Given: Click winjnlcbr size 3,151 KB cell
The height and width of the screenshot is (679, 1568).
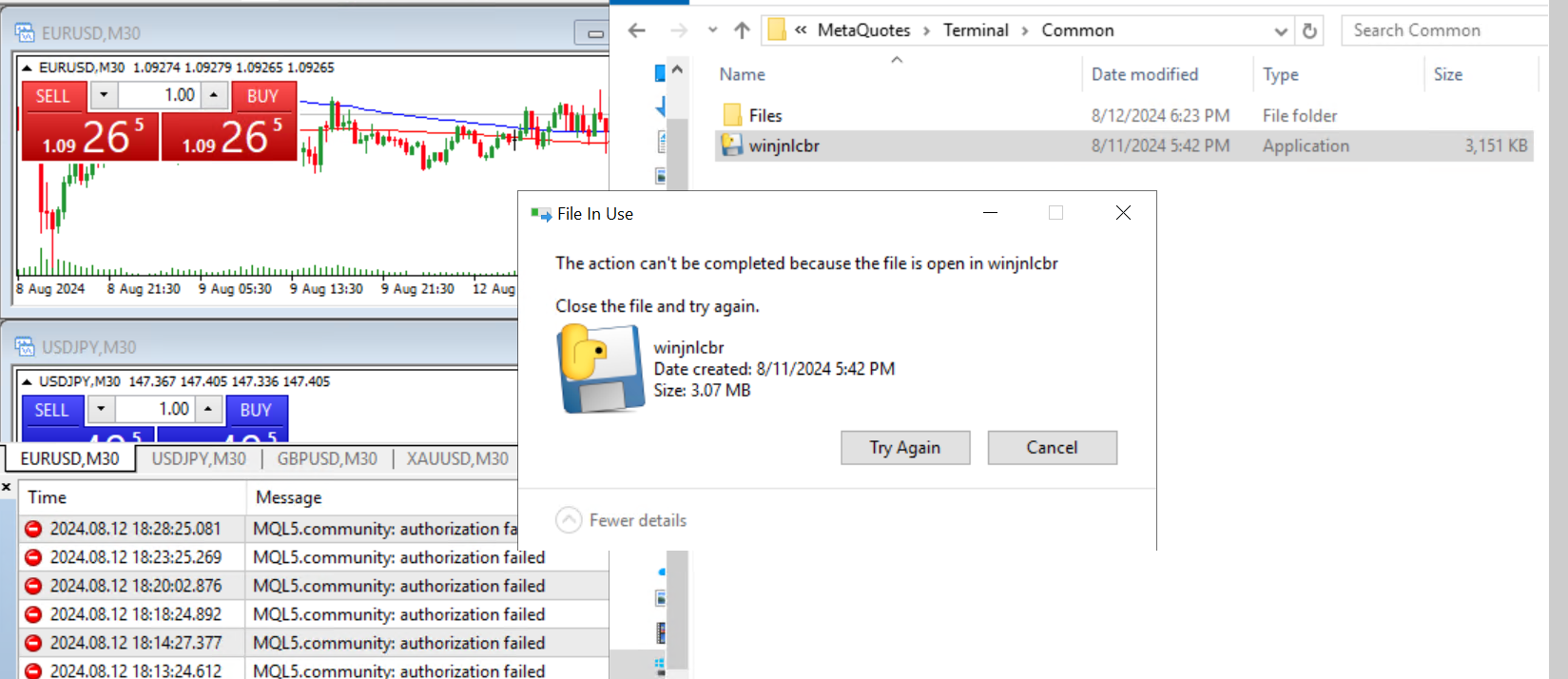Looking at the screenshot, I should (1496, 145).
